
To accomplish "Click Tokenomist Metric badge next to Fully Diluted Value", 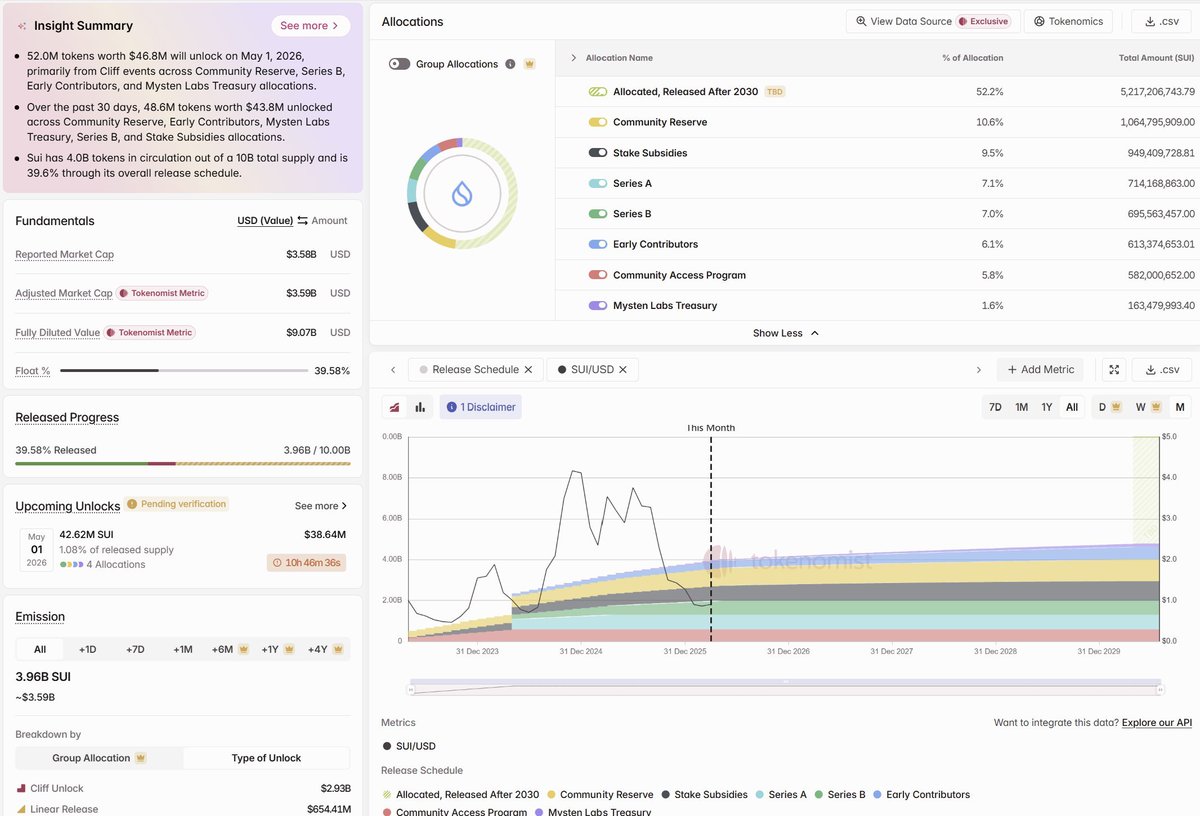I will (x=149, y=332).
